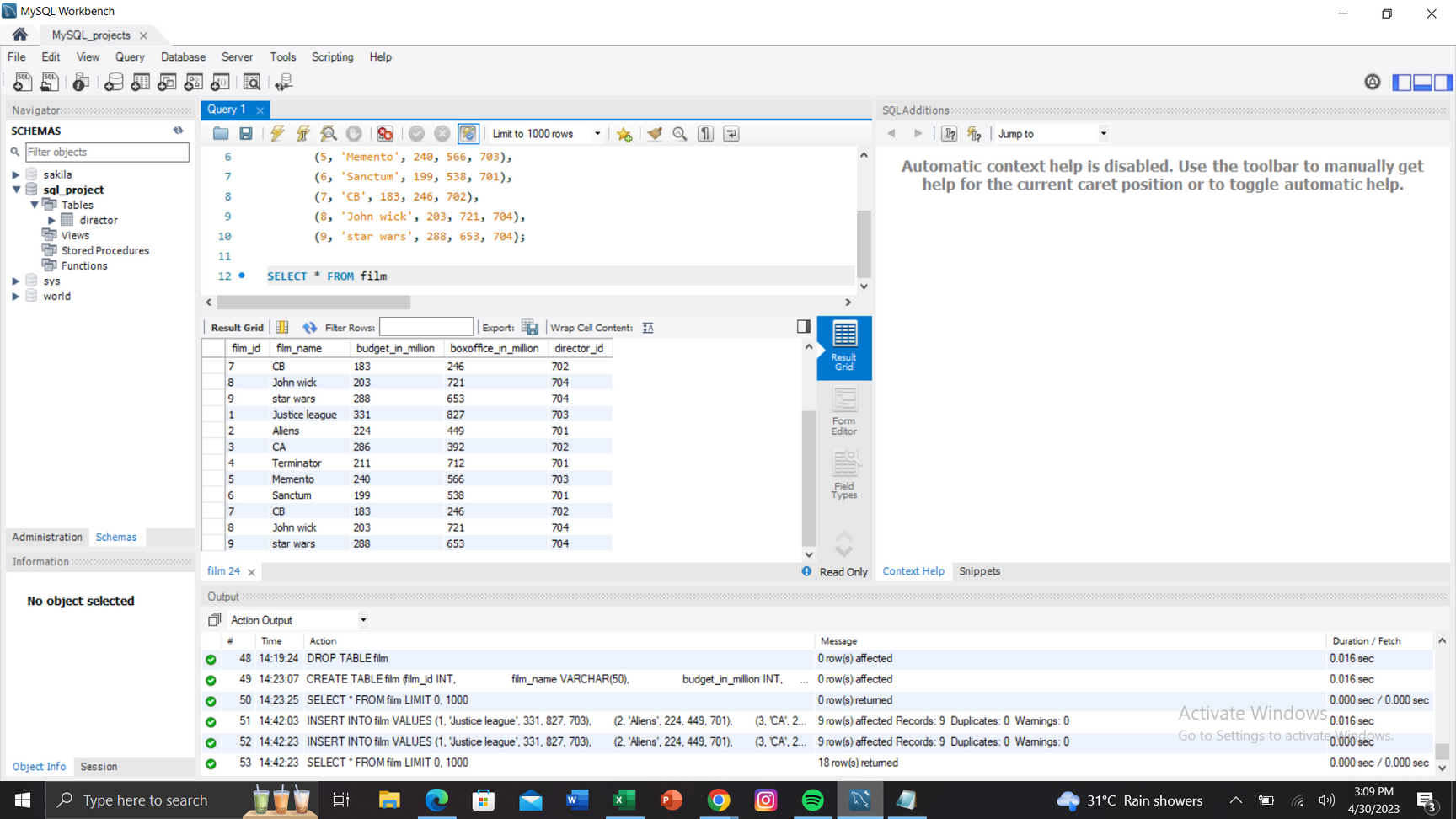Viewport: 1456px width, 819px height.
Task: Toggle automatic context help
Action: 975,134
